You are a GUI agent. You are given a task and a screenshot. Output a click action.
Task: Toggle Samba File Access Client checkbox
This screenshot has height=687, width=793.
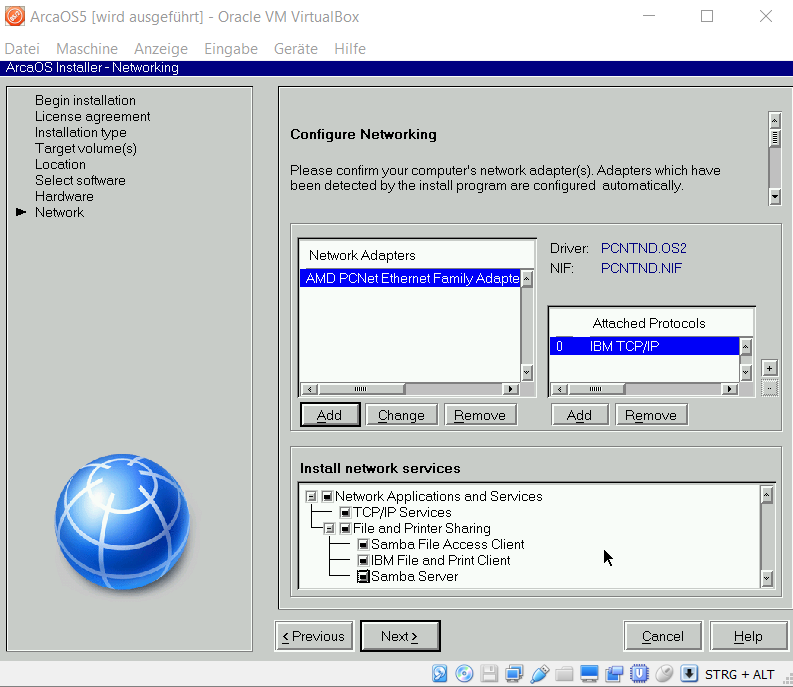(363, 544)
